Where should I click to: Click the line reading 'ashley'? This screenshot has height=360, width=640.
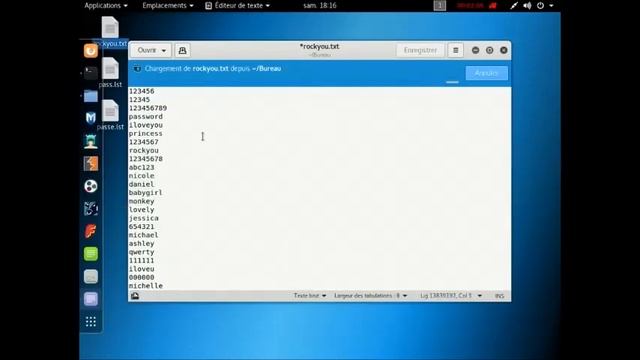click(x=142, y=243)
